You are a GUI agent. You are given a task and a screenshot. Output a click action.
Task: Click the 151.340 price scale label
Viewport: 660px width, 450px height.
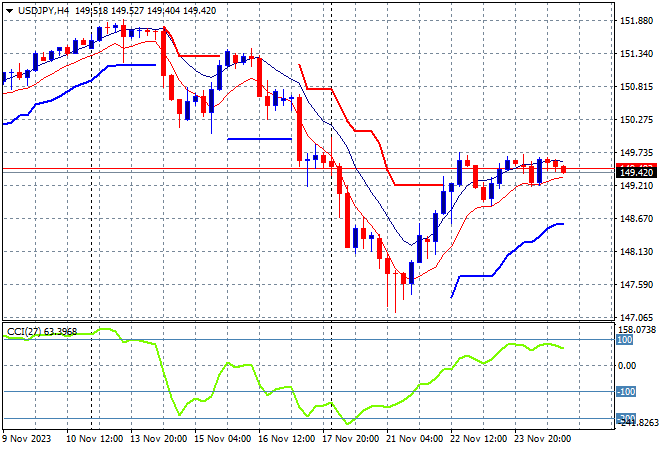tap(636, 53)
